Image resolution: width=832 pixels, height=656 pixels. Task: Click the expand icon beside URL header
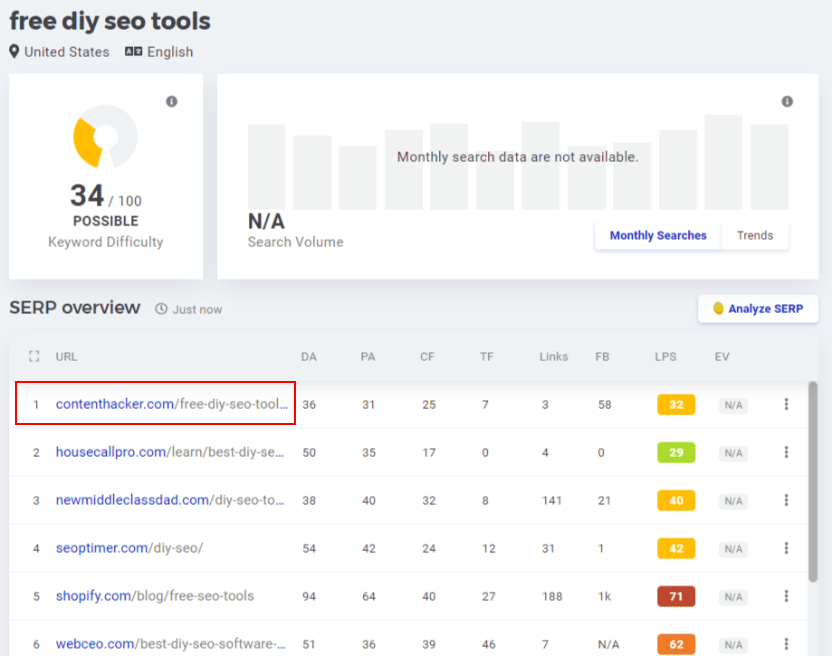[x=34, y=357]
